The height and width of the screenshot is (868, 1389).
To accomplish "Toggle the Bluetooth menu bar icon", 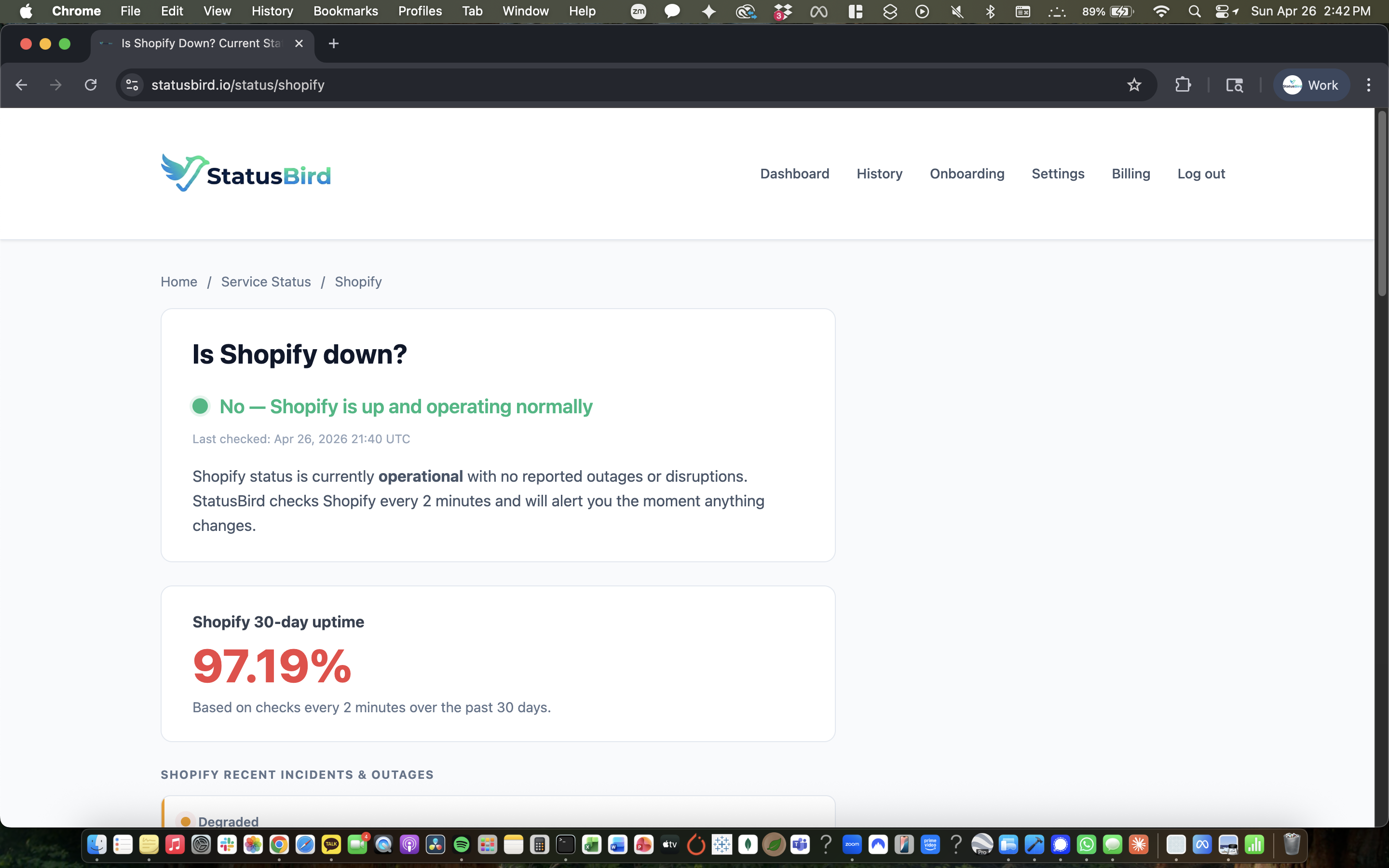I will click(x=990, y=12).
